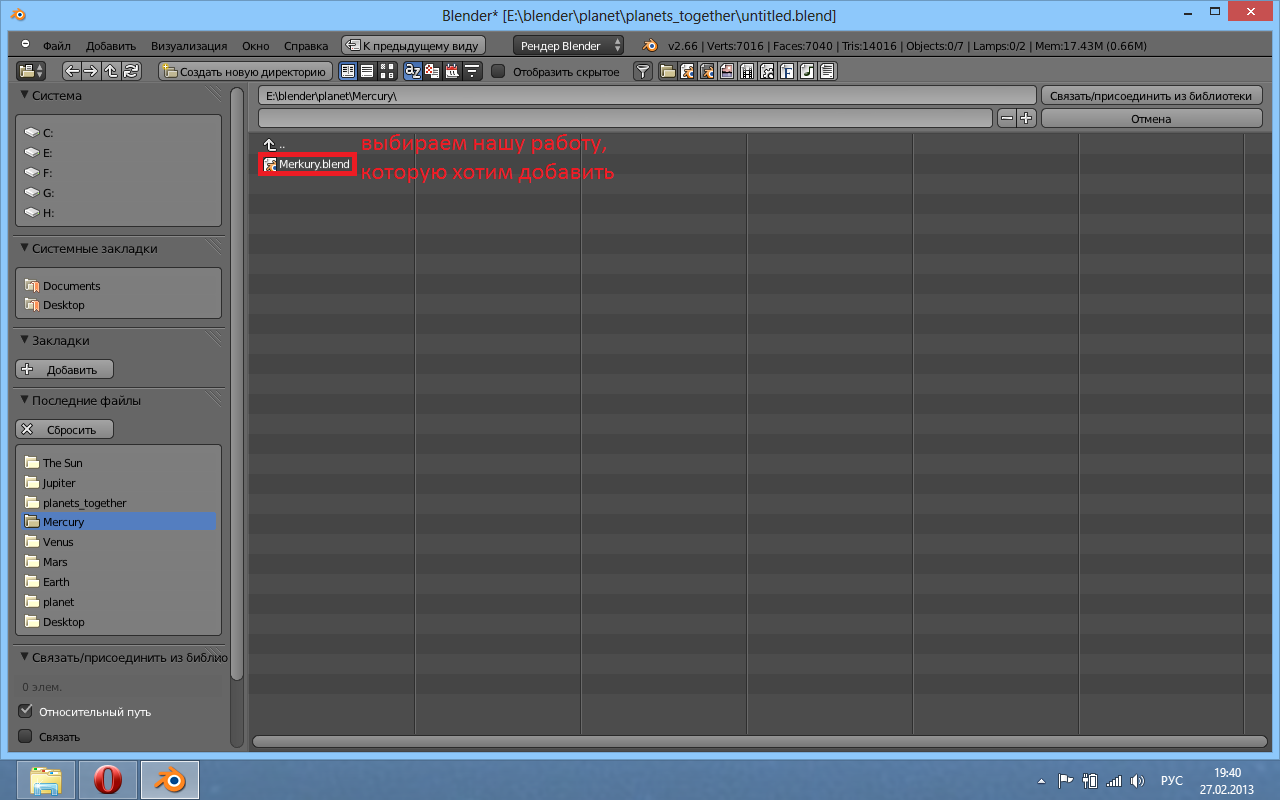Collapse the Системные закладки panel
1280x800 pixels.
pyautogui.click(x=25, y=248)
